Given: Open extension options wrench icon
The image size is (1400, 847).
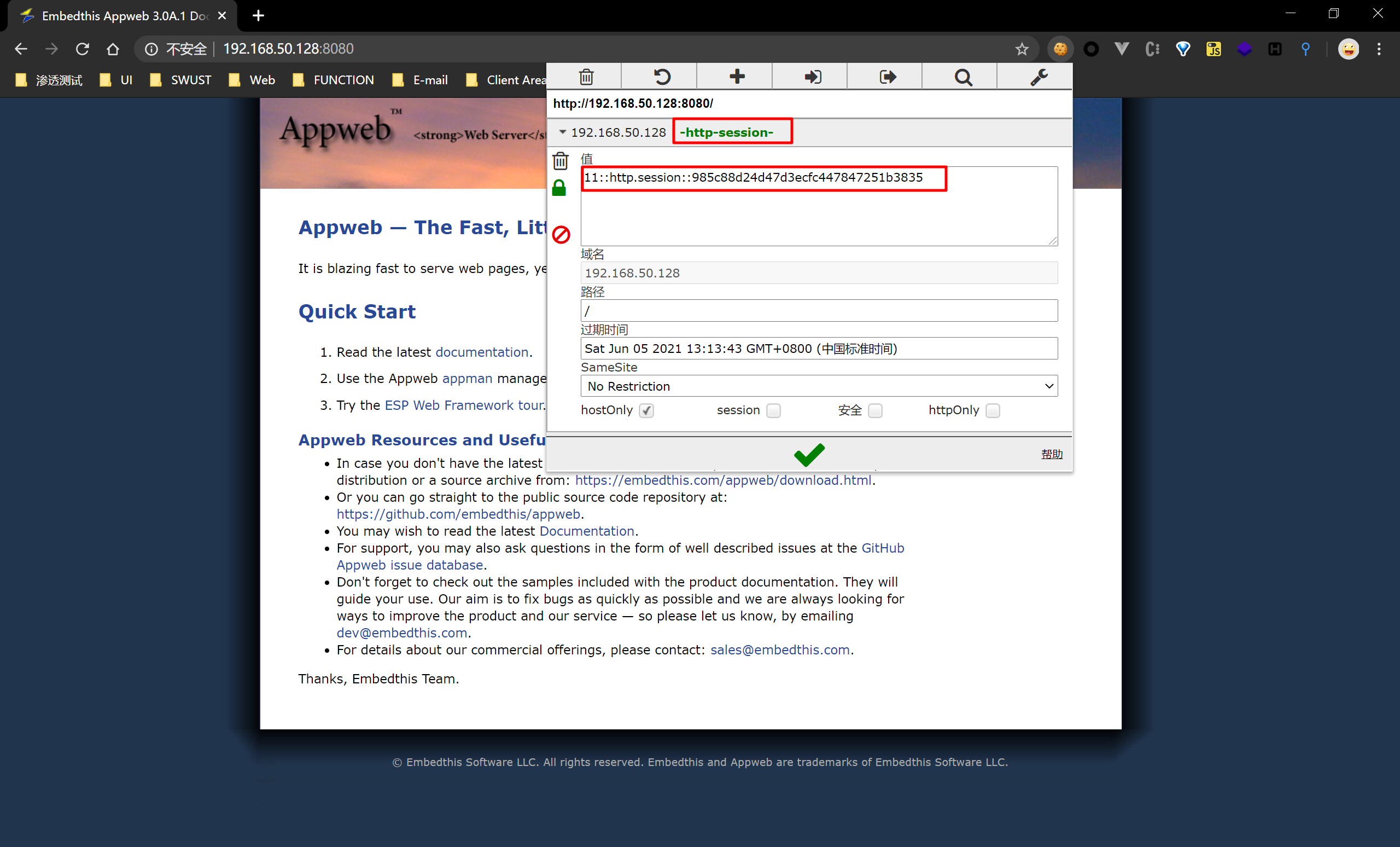Looking at the screenshot, I should 1039,77.
